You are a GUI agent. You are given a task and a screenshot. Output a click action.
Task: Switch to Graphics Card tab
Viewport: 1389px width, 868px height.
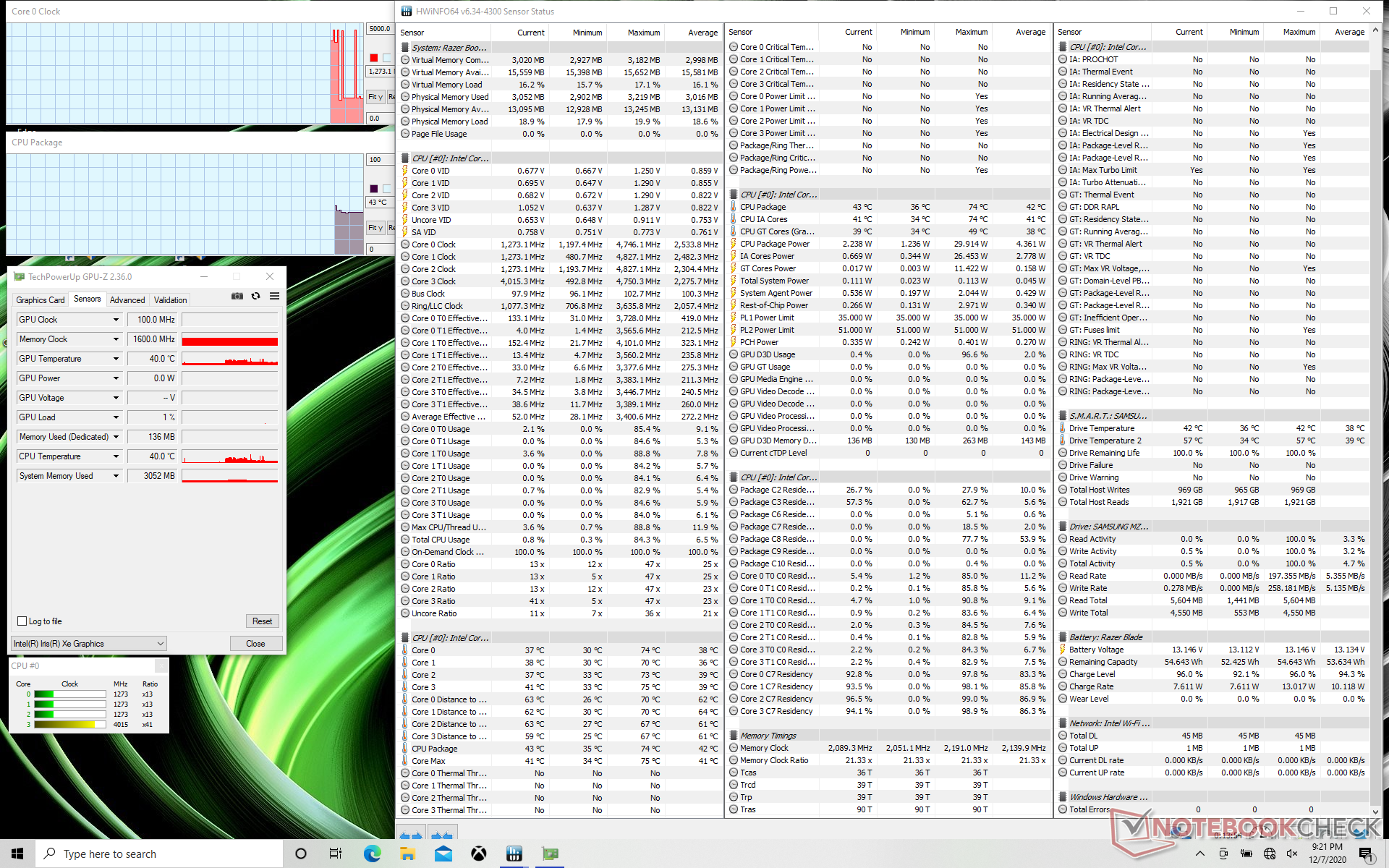(x=41, y=299)
